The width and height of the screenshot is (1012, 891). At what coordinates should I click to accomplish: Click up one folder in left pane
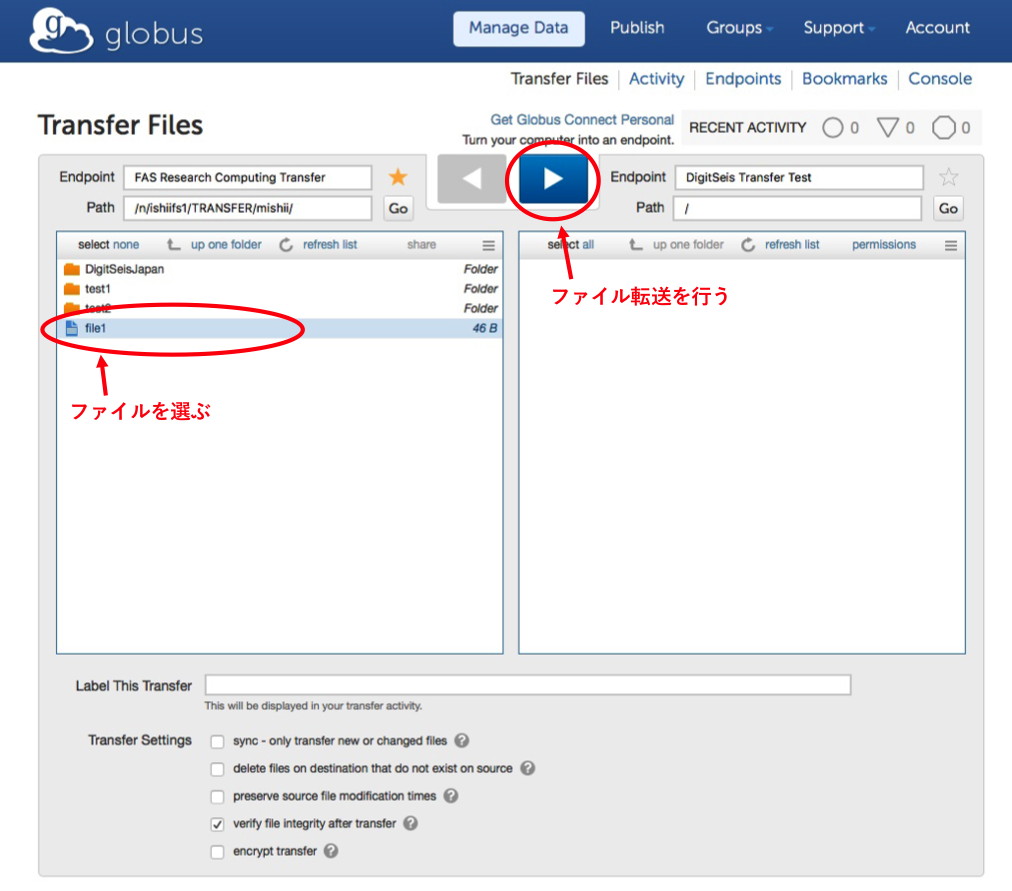click(x=226, y=245)
